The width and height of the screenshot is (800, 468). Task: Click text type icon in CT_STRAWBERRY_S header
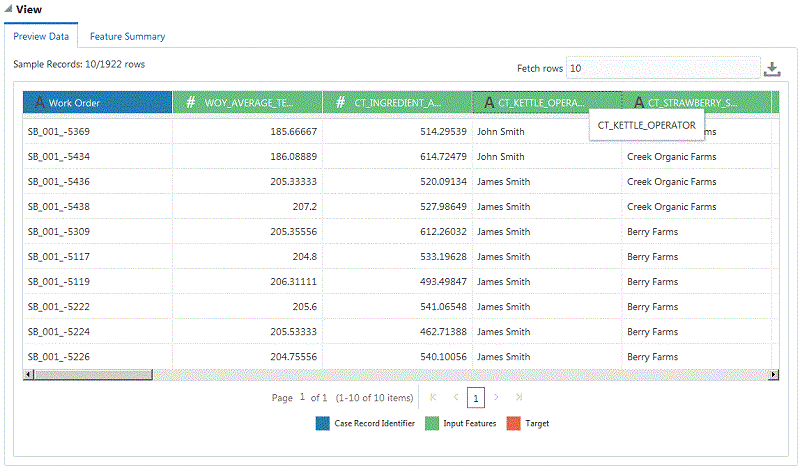[x=639, y=103]
